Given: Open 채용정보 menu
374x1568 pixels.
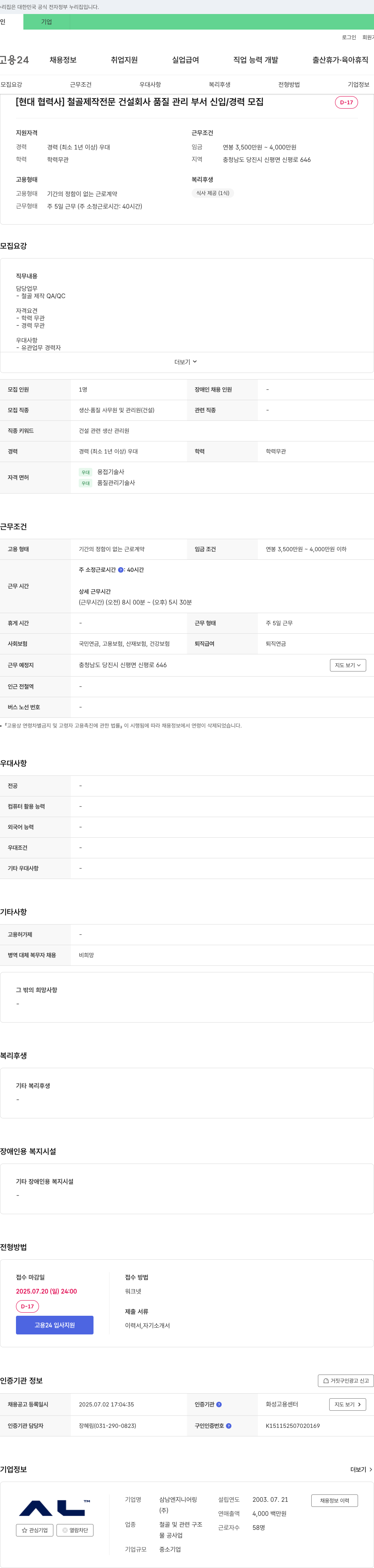Looking at the screenshot, I should (63, 60).
